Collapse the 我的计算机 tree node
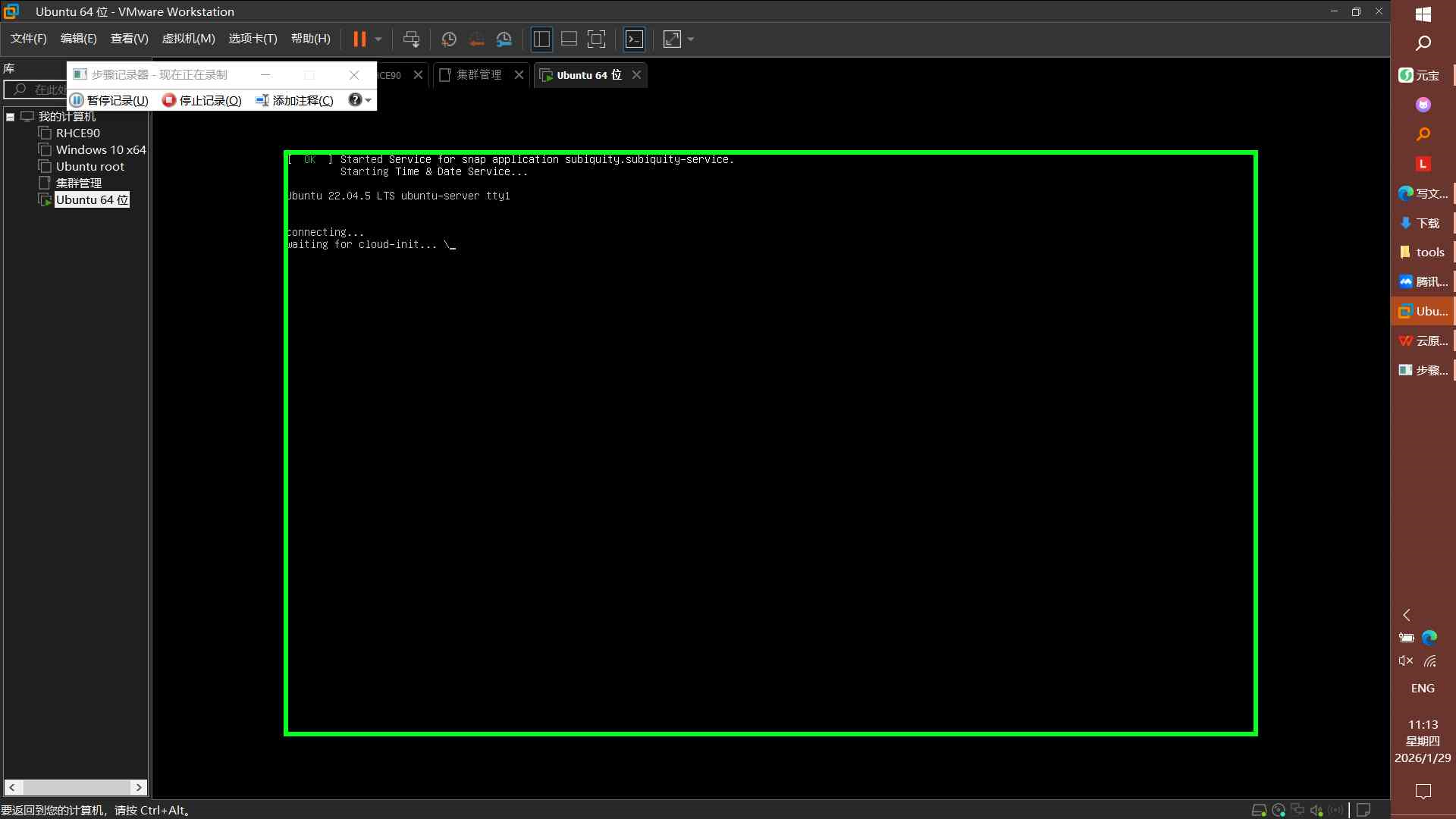 point(11,117)
